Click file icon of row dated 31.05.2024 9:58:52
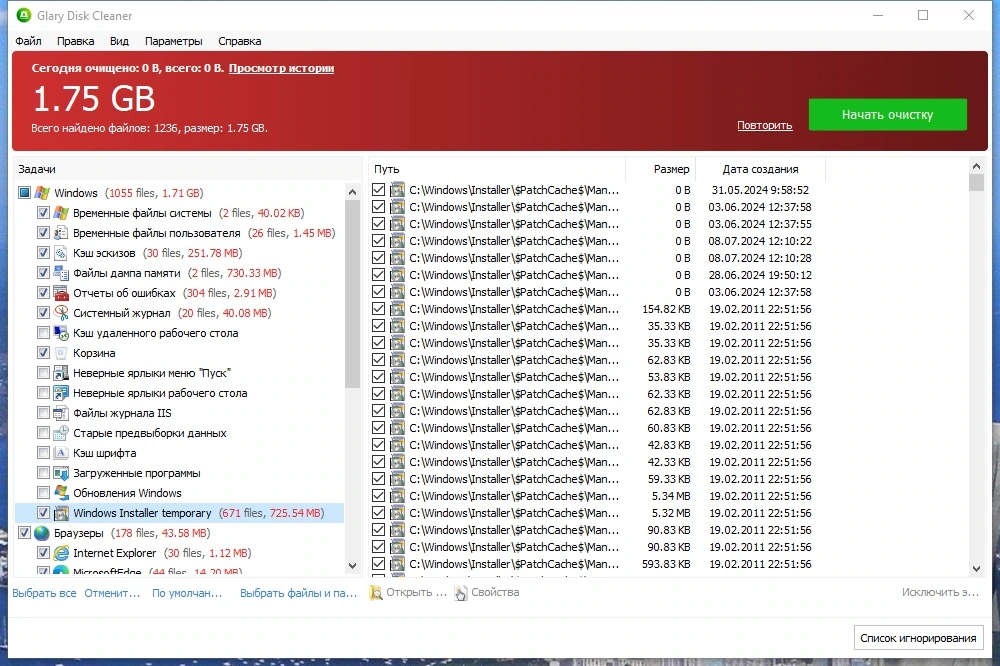The image size is (1000, 666). point(397,190)
